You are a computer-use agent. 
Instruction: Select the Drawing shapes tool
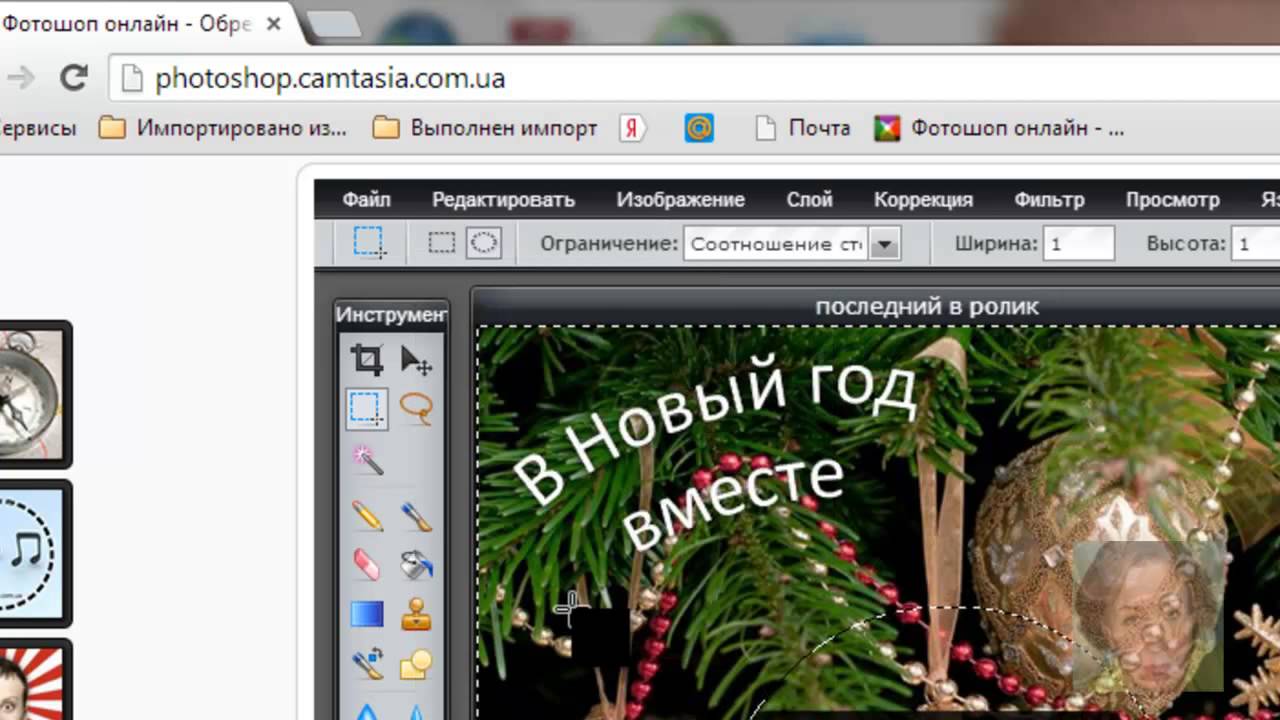pos(416,663)
